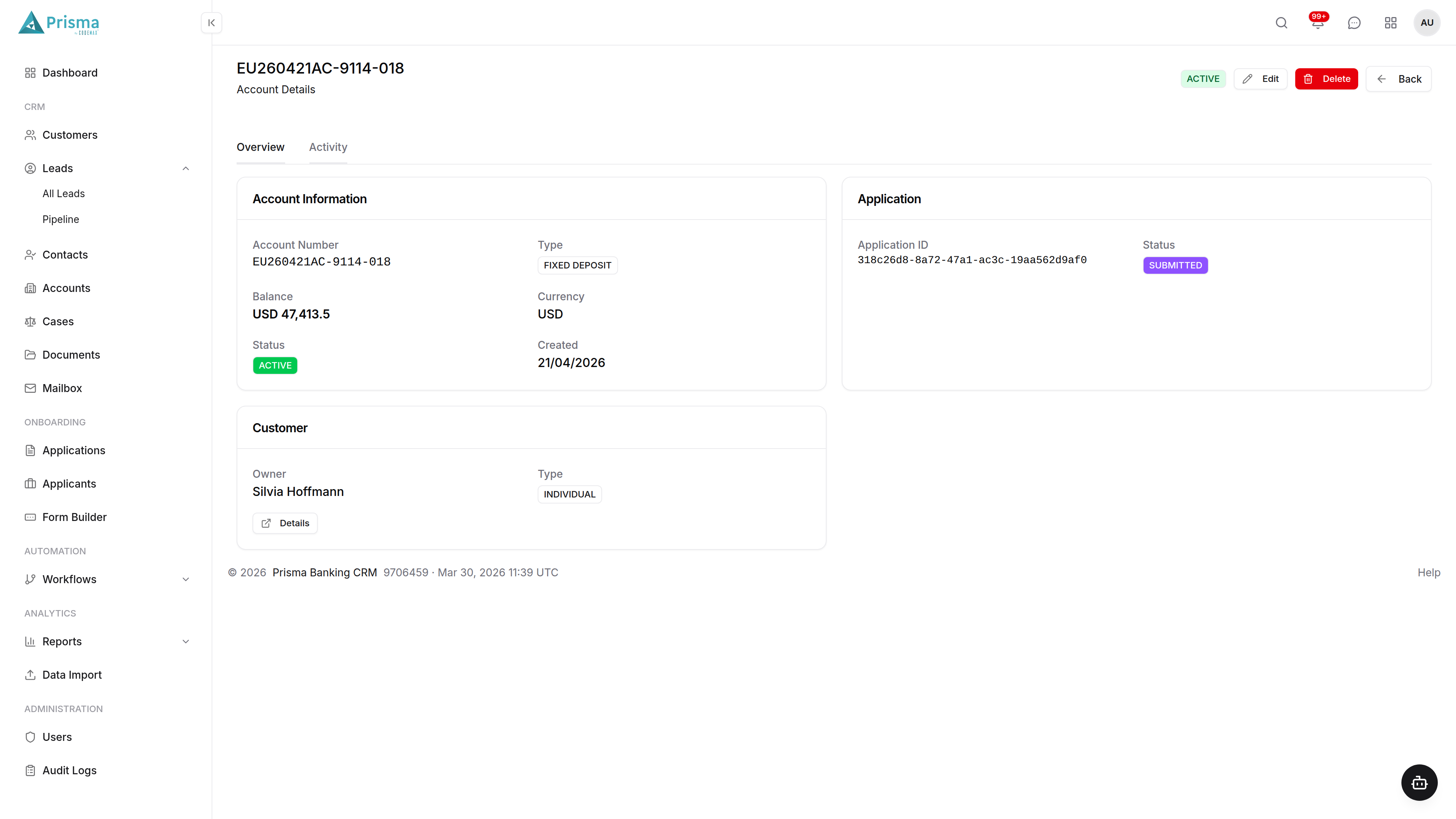Click the Help link in footer

click(1429, 573)
